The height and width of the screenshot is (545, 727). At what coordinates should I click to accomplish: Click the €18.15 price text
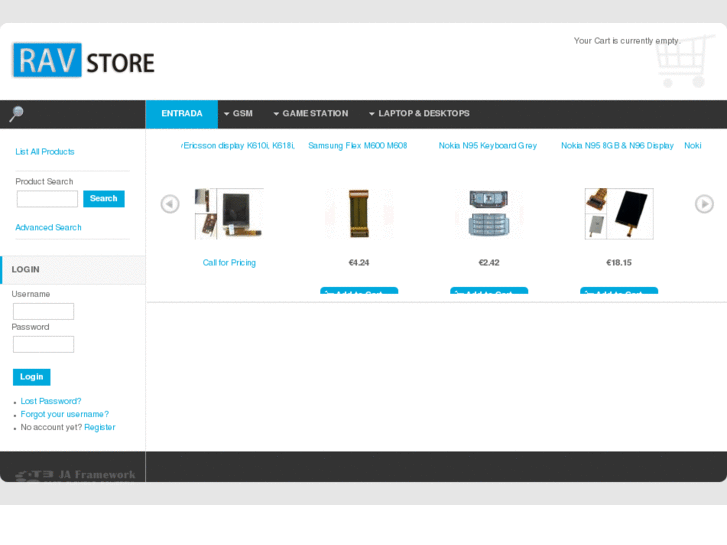pyautogui.click(x=619, y=263)
